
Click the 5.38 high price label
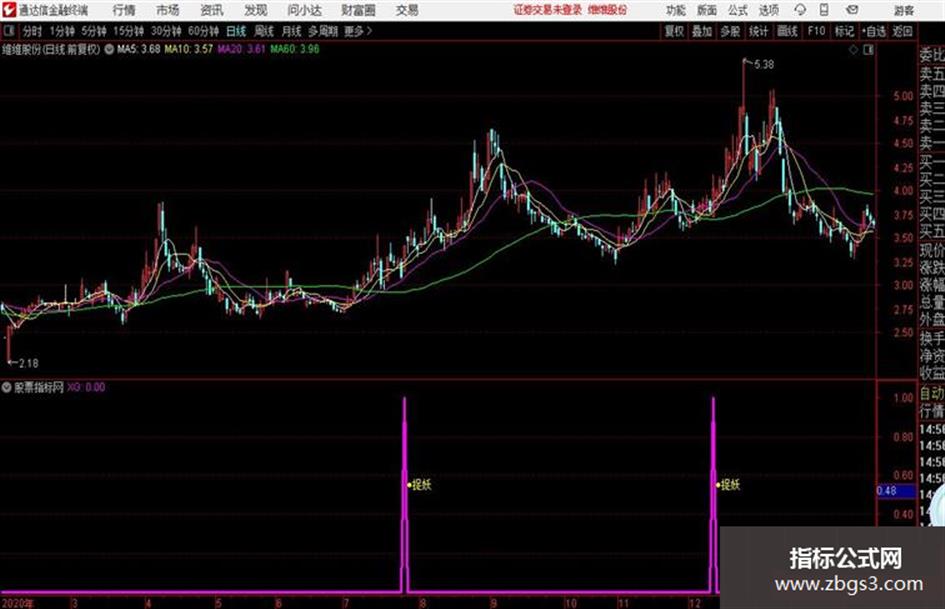[x=764, y=64]
